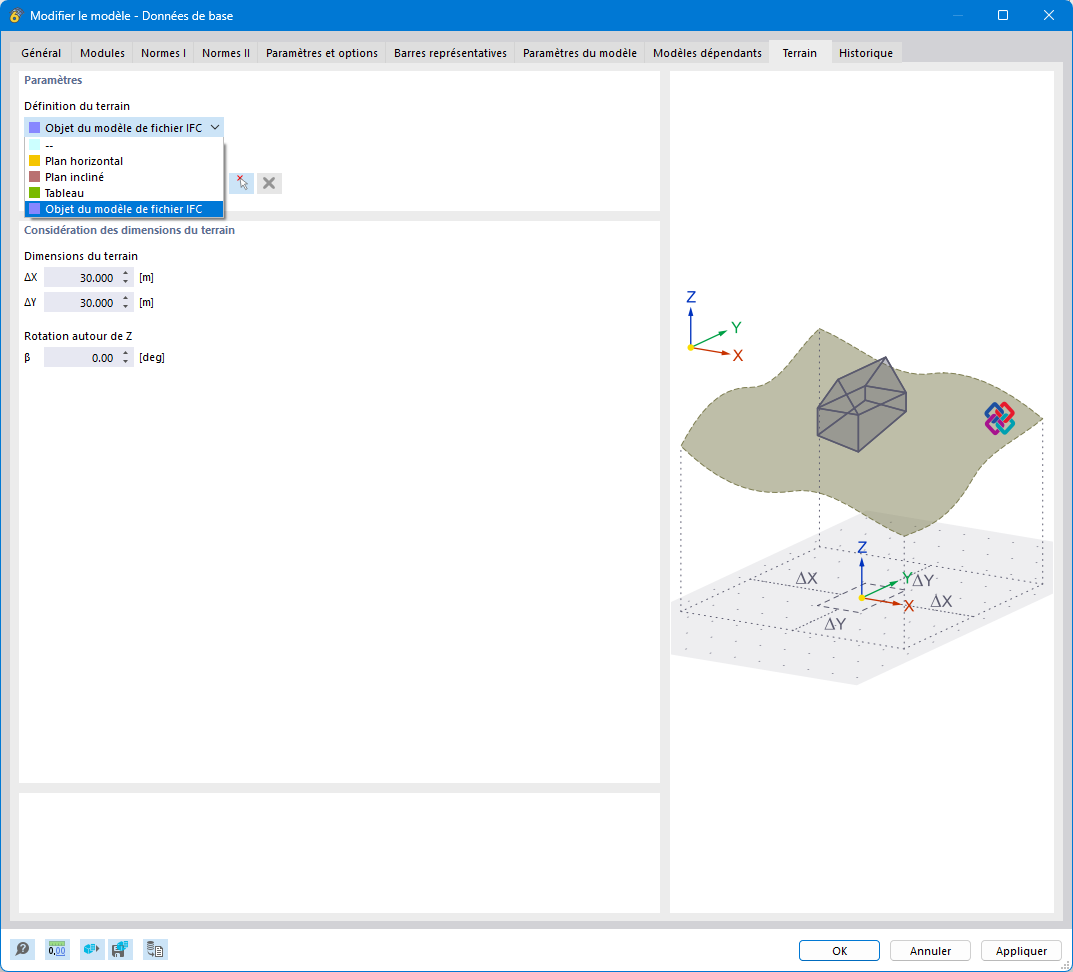Open the Barres représentatives tab
This screenshot has height=972, width=1073.
pos(450,53)
